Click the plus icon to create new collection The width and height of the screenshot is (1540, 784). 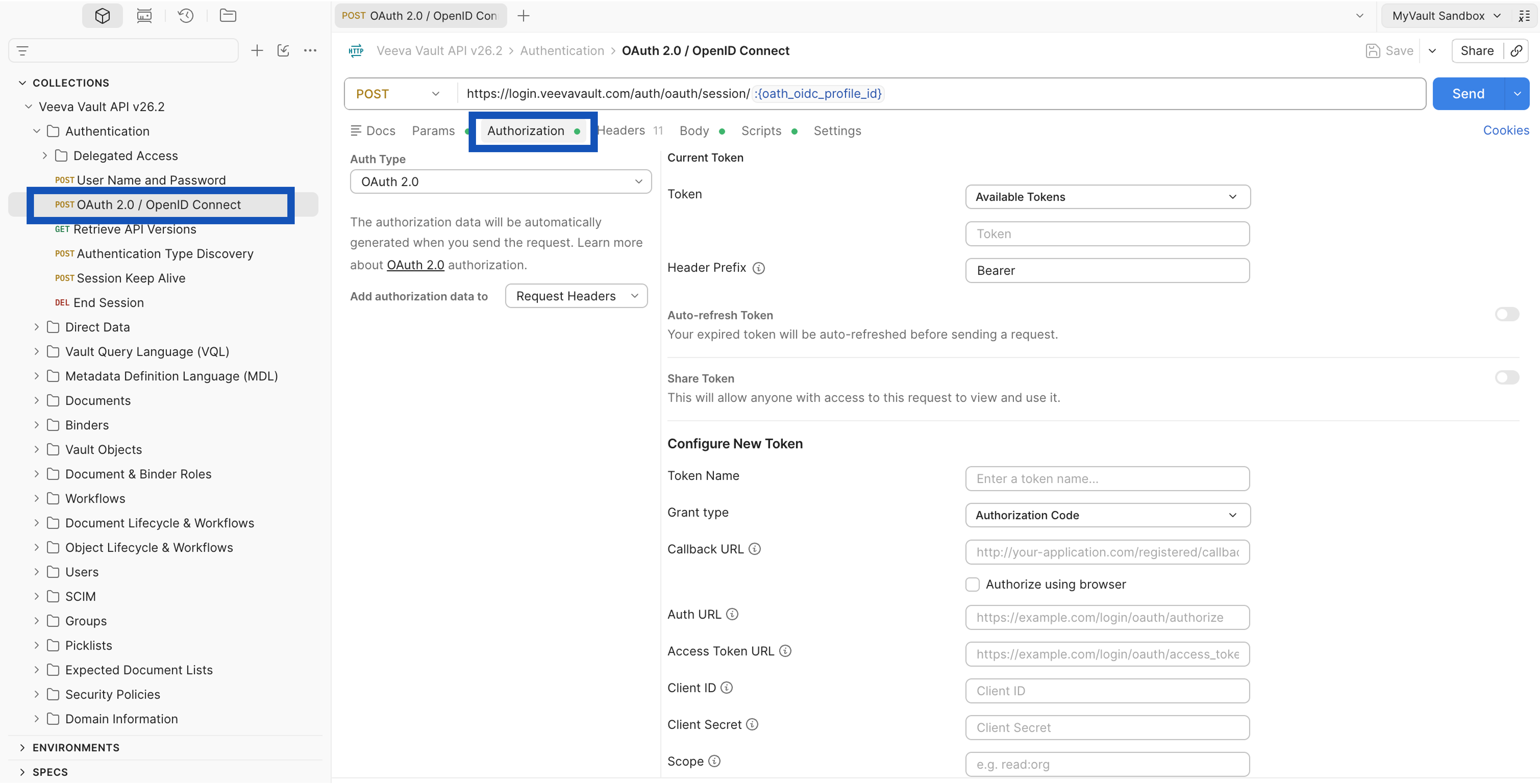click(x=257, y=51)
